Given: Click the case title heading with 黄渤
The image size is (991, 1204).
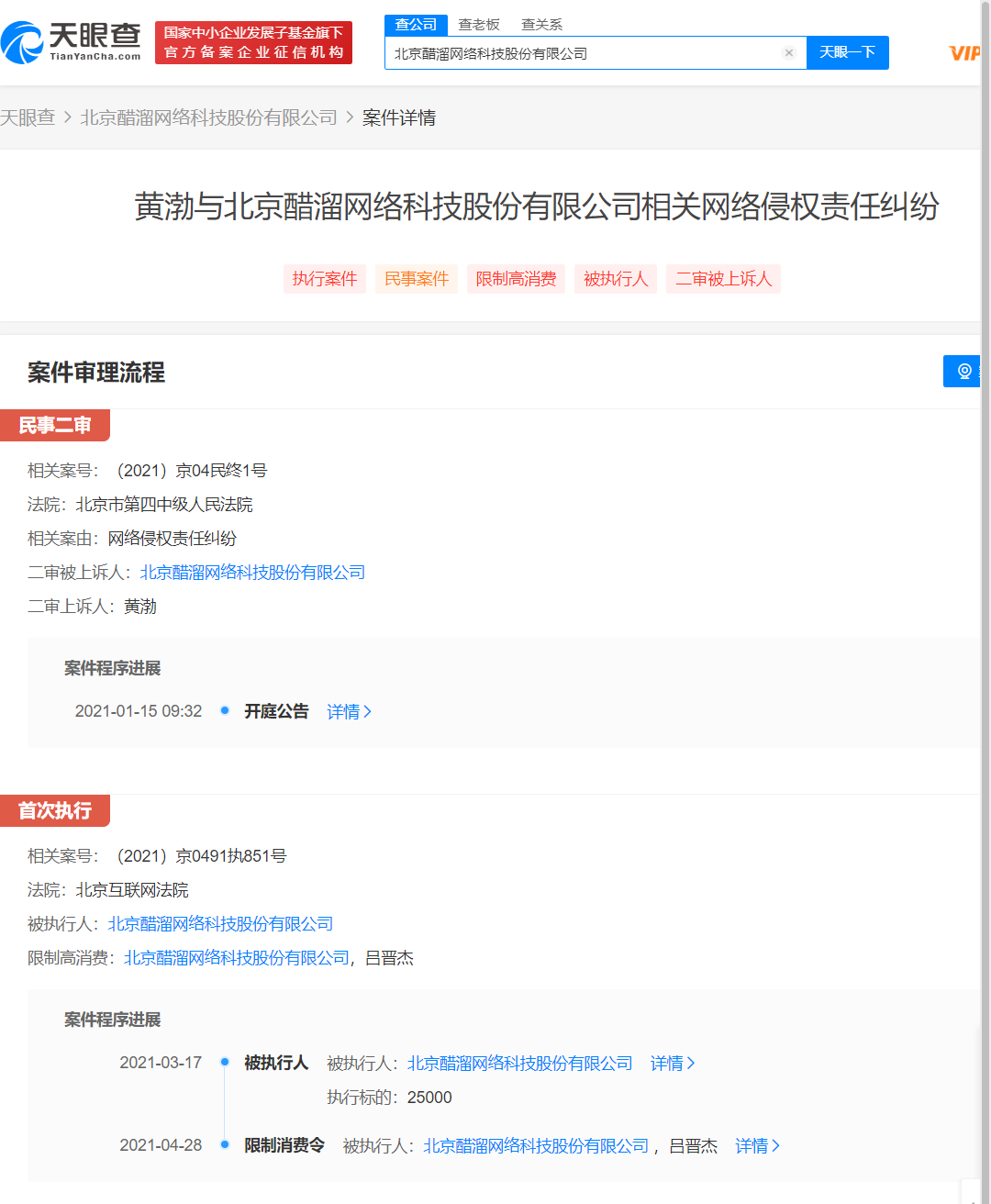Looking at the screenshot, I should coord(537,206).
